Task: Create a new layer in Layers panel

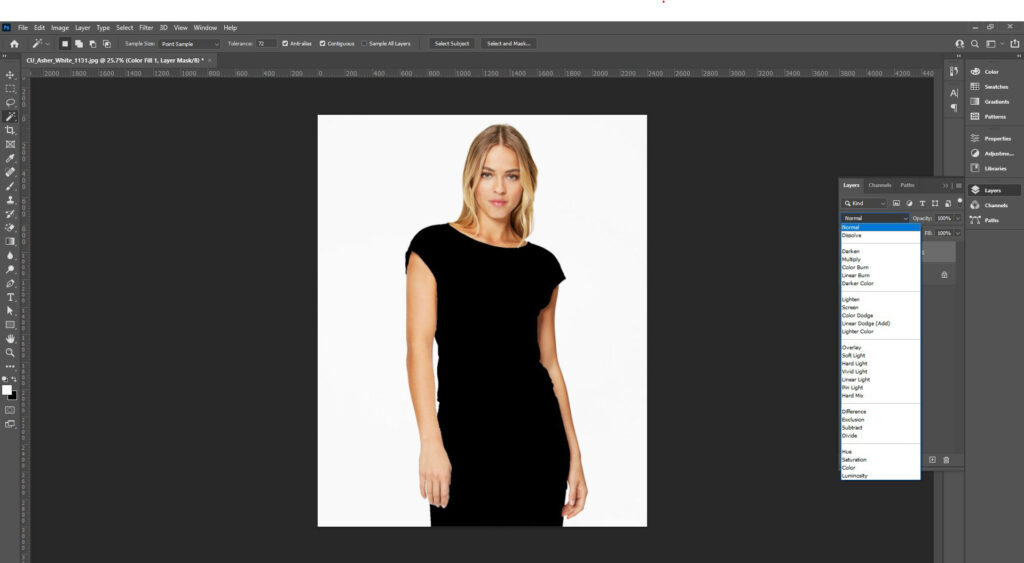Action: [x=932, y=460]
